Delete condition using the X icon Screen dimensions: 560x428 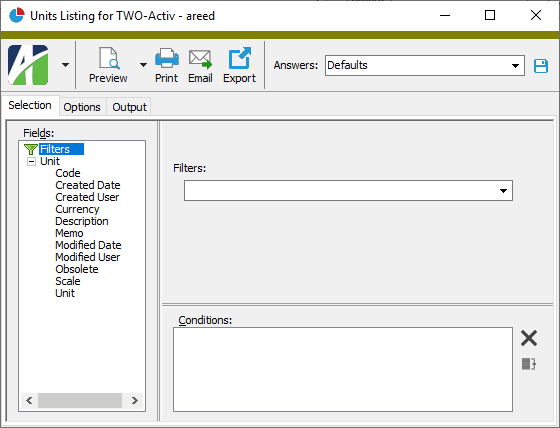click(x=529, y=338)
